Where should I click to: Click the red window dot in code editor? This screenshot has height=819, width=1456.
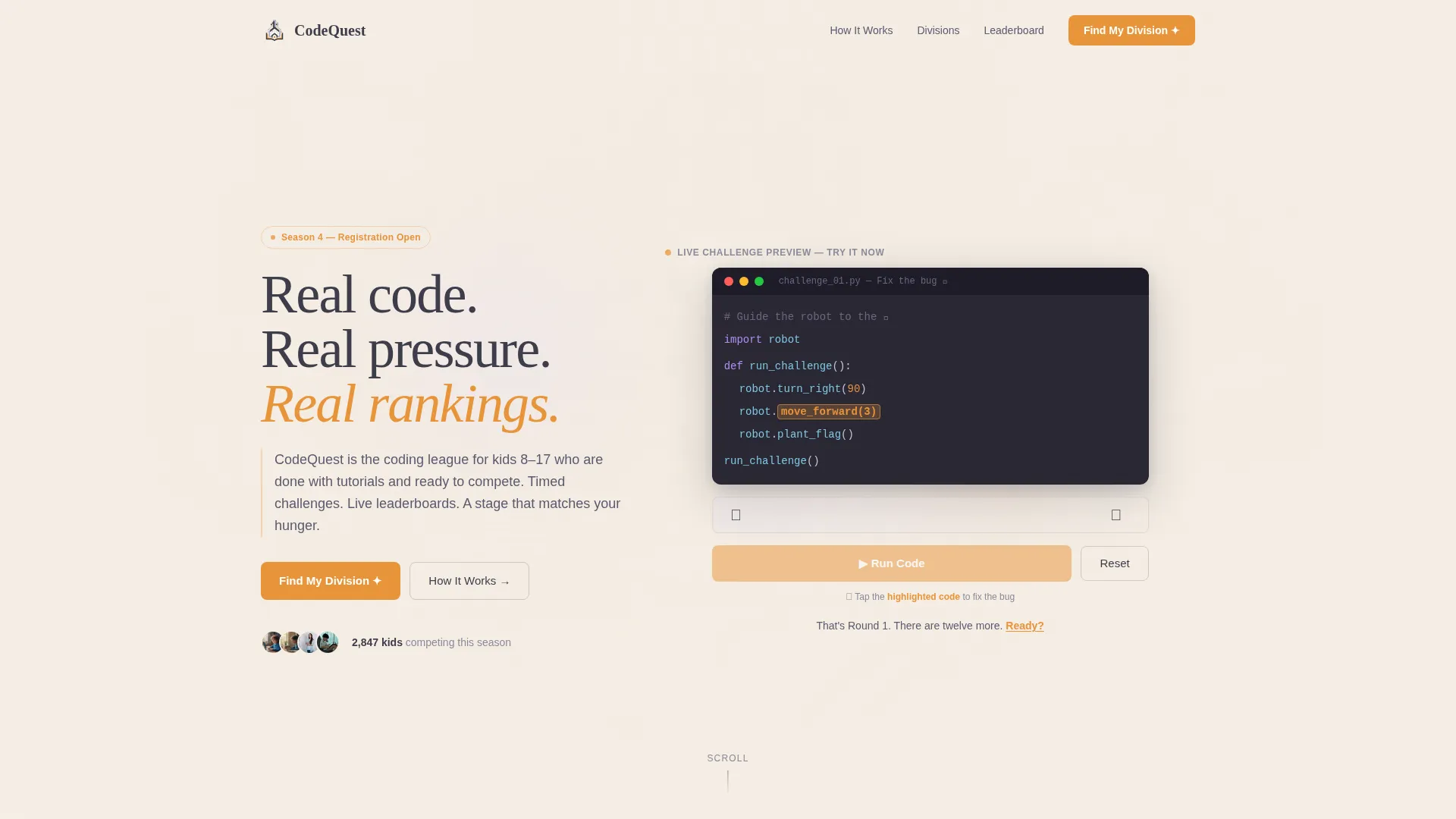tap(729, 281)
